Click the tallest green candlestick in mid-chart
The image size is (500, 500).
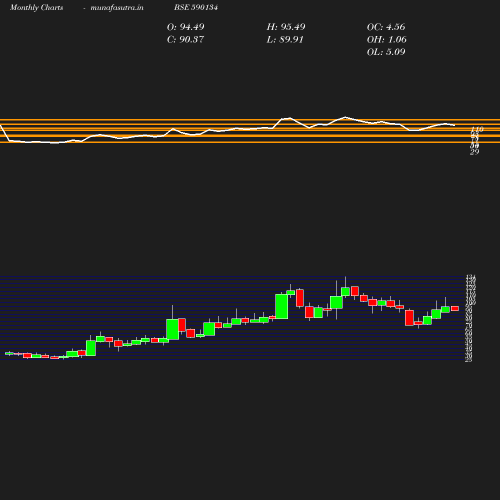[x=282, y=306]
